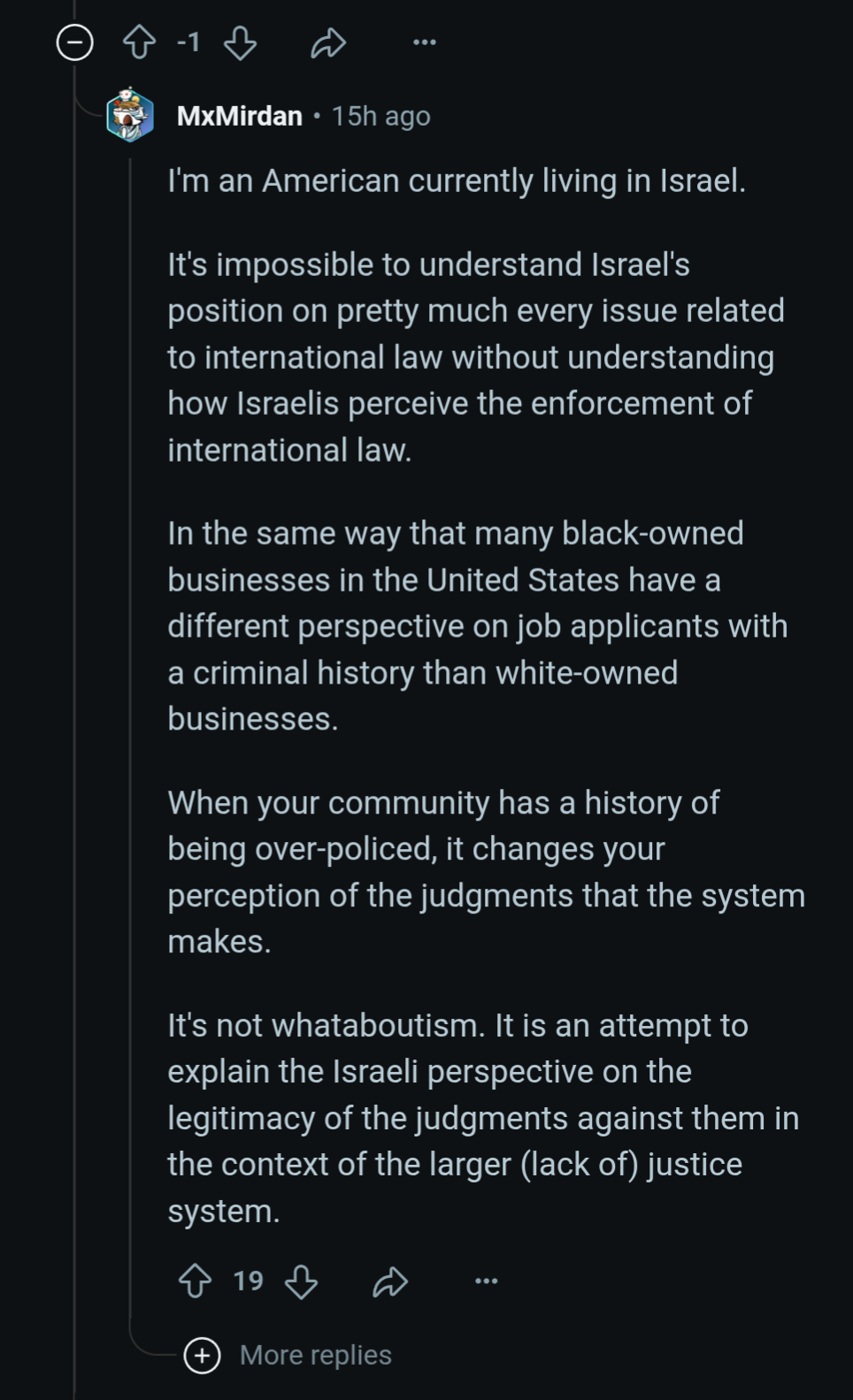Open the 15h ago timestamp permalink
The image size is (853, 1400).
pos(381,116)
